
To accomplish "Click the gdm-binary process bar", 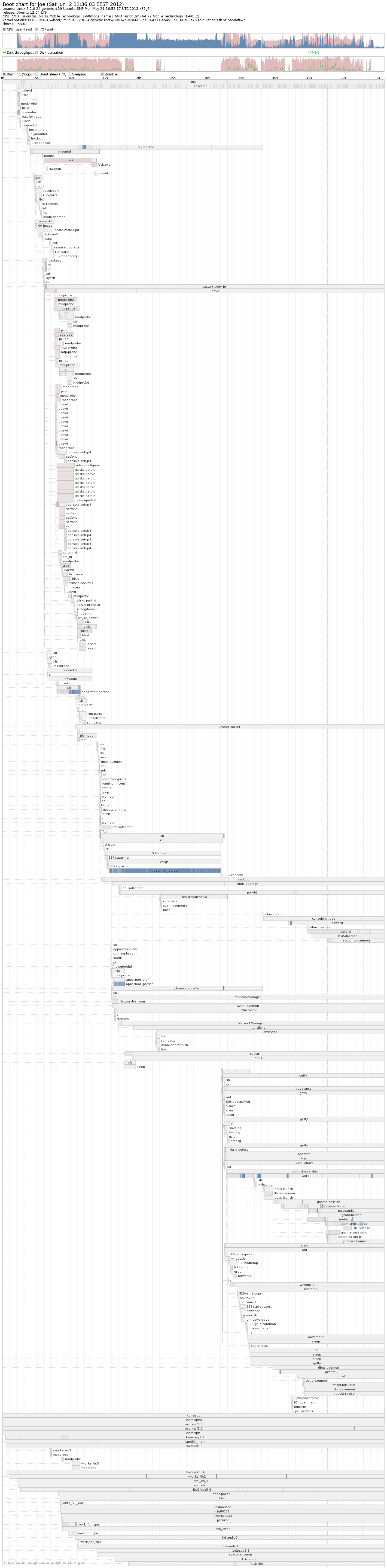I will pos(304,1163).
